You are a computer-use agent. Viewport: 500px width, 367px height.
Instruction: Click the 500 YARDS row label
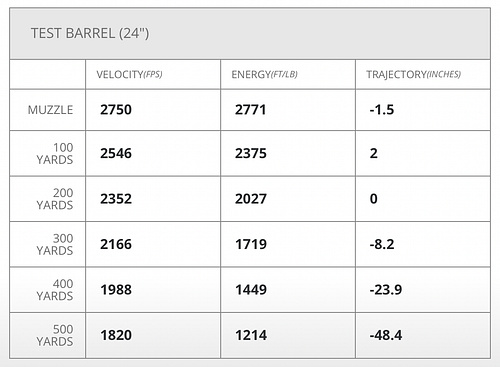tap(55, 335)
